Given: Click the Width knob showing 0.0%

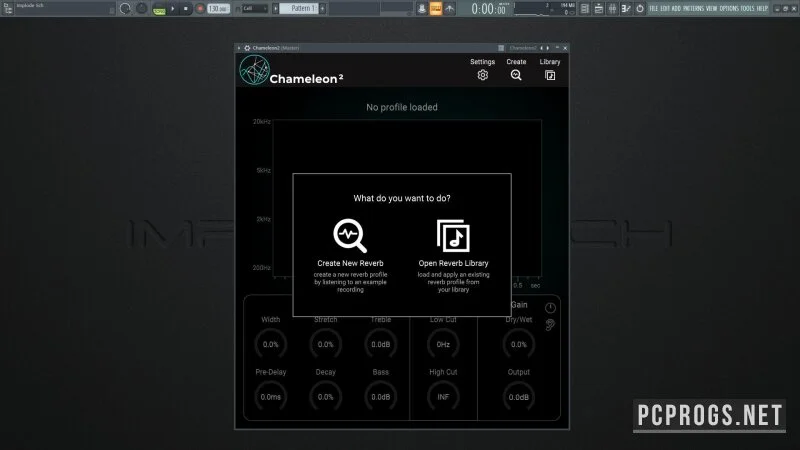Looking at the screenshot, I should 270,344.
